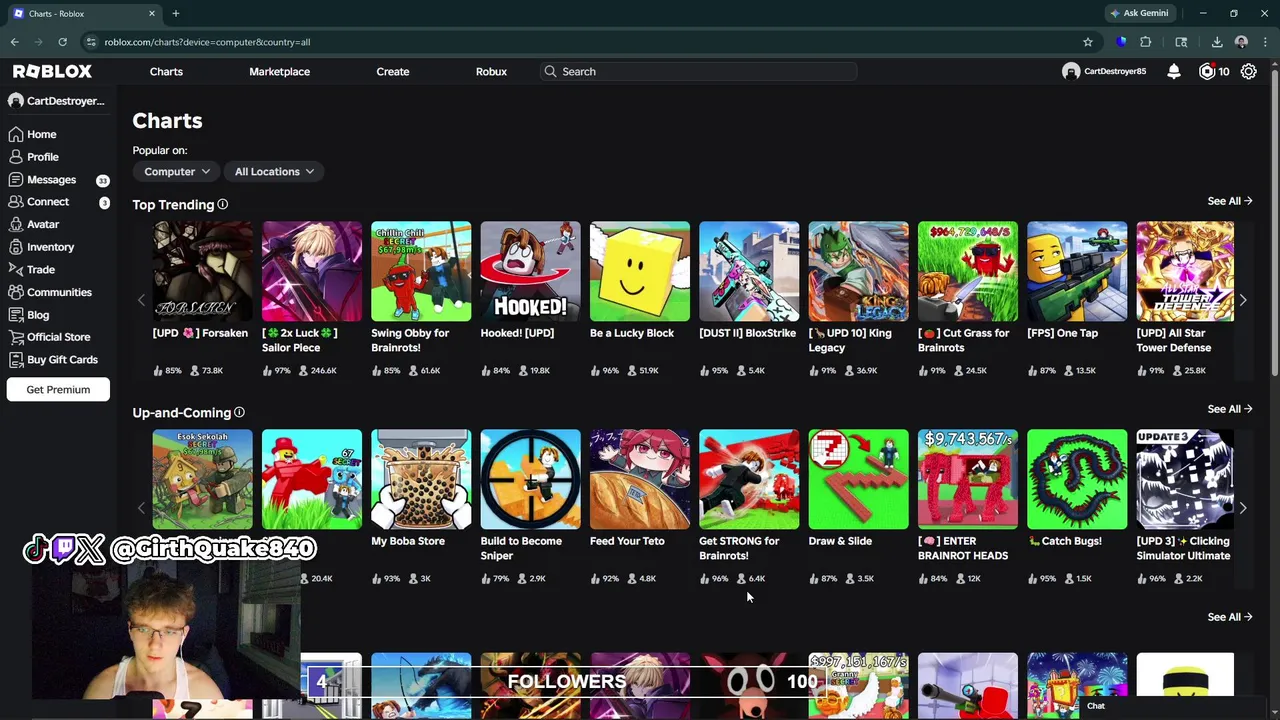Click the Top Trending info icon

[223, 204]
